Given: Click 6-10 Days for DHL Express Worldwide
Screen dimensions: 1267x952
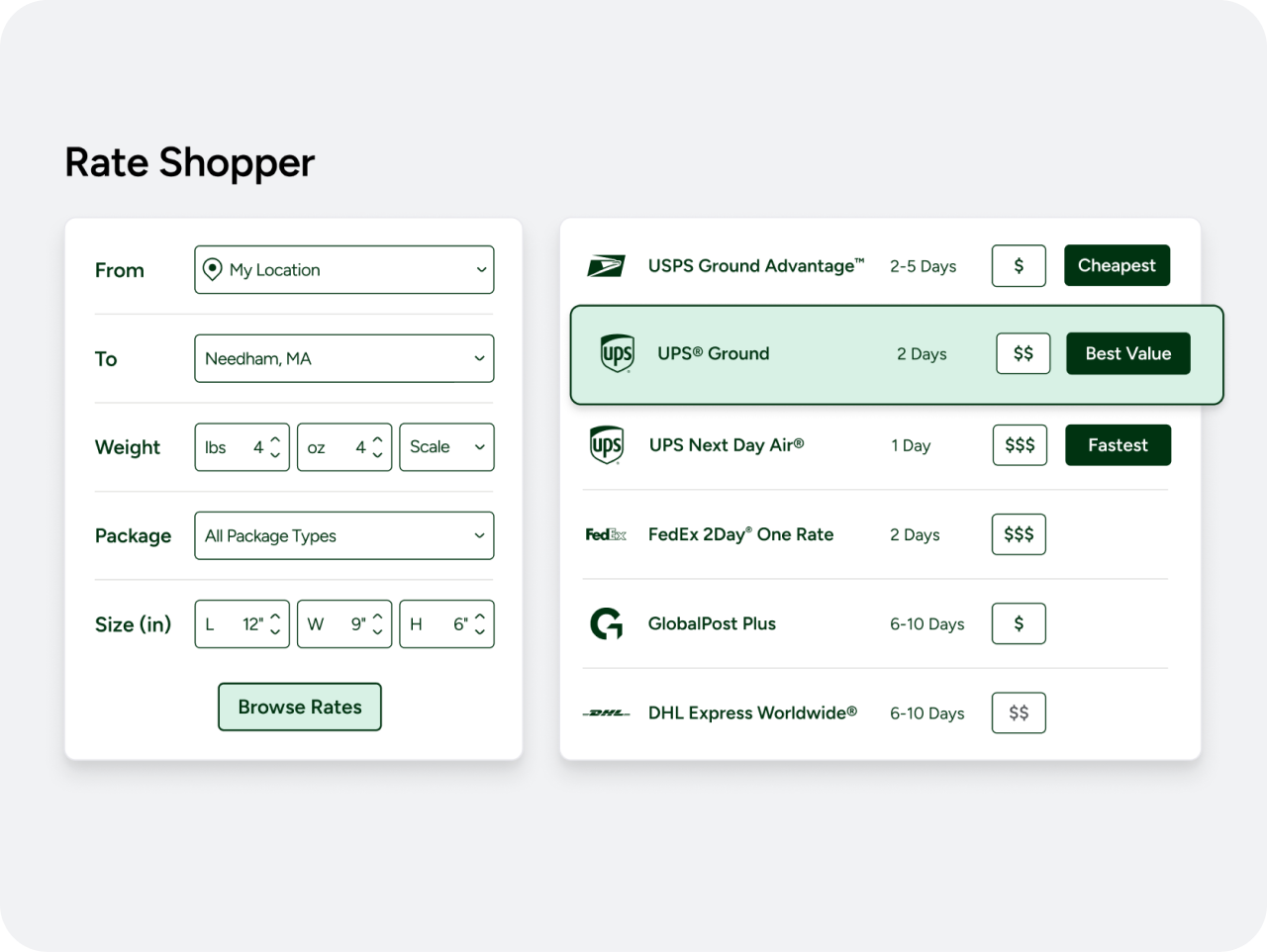Looking at the screenshot, I should (x=926, y=713).
